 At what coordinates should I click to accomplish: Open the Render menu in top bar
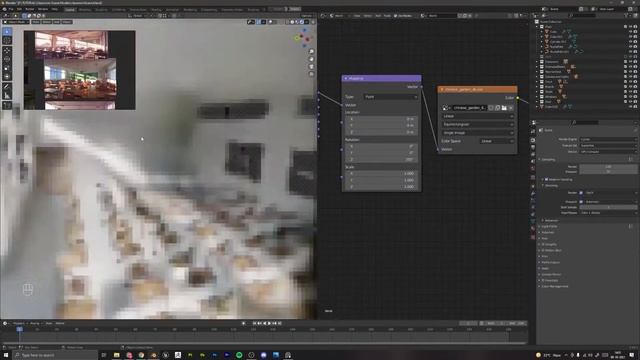coord(30,9)
